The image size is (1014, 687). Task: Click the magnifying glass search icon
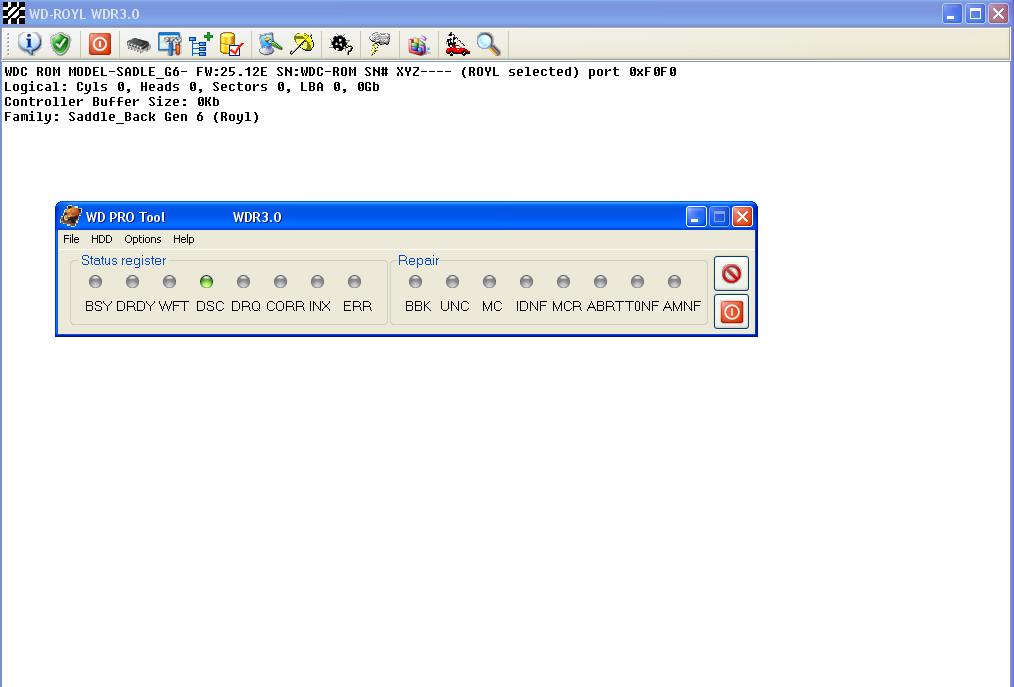488,44
